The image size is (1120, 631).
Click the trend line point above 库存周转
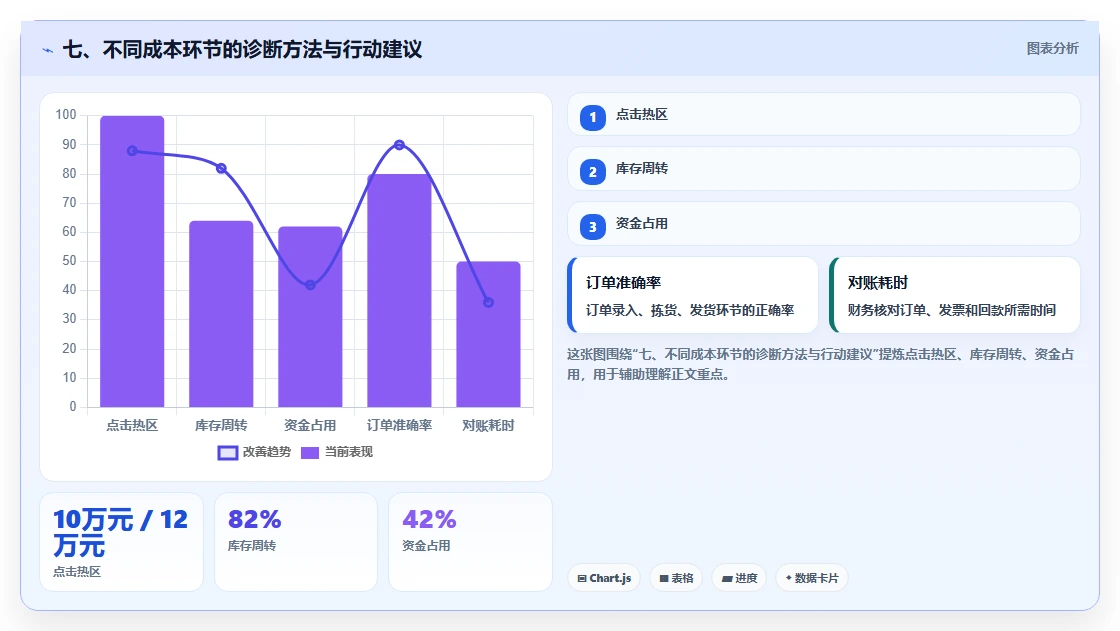(221, 169)
